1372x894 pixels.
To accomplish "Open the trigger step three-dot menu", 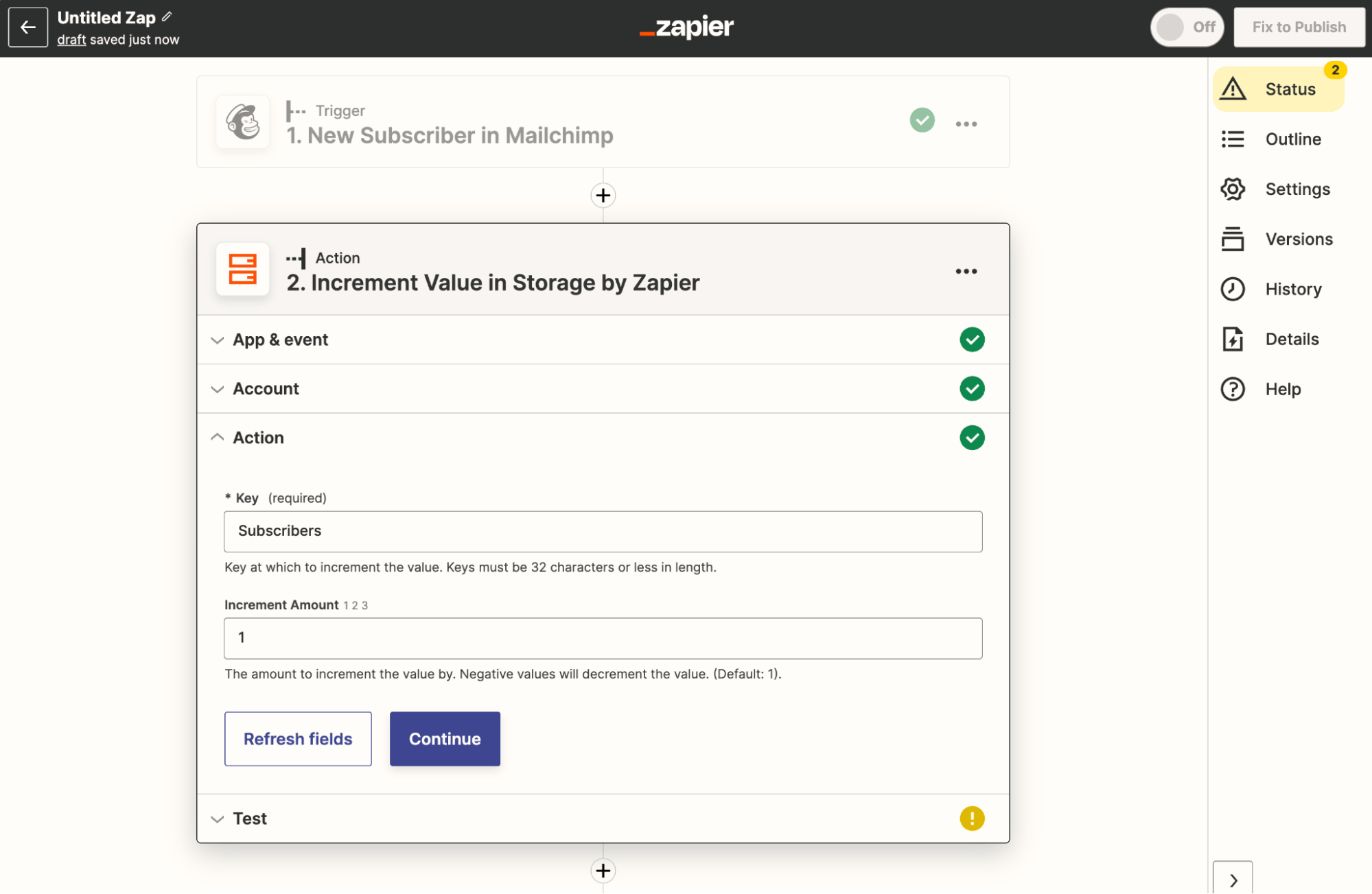I will [x=966, y=124].
